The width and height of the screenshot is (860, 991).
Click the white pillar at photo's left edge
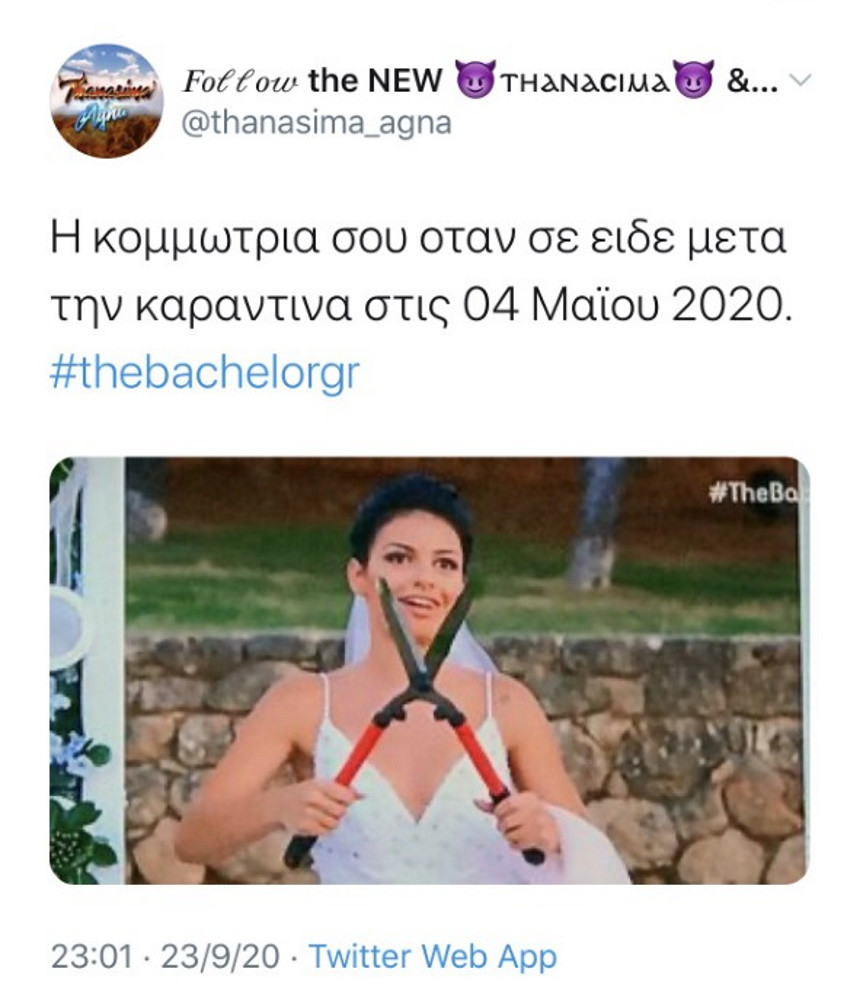[x=107, y=670]
